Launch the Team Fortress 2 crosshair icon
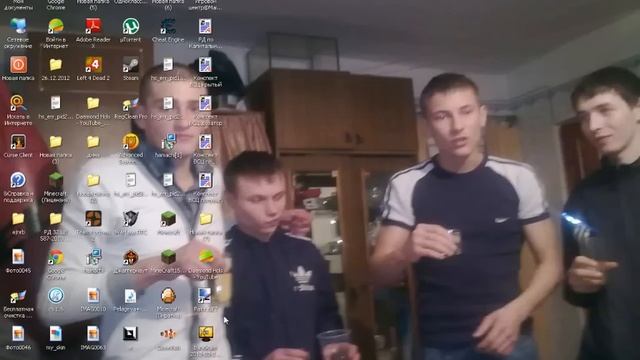Viewport: 640px width, 360px height. click(x=93, y=218)
